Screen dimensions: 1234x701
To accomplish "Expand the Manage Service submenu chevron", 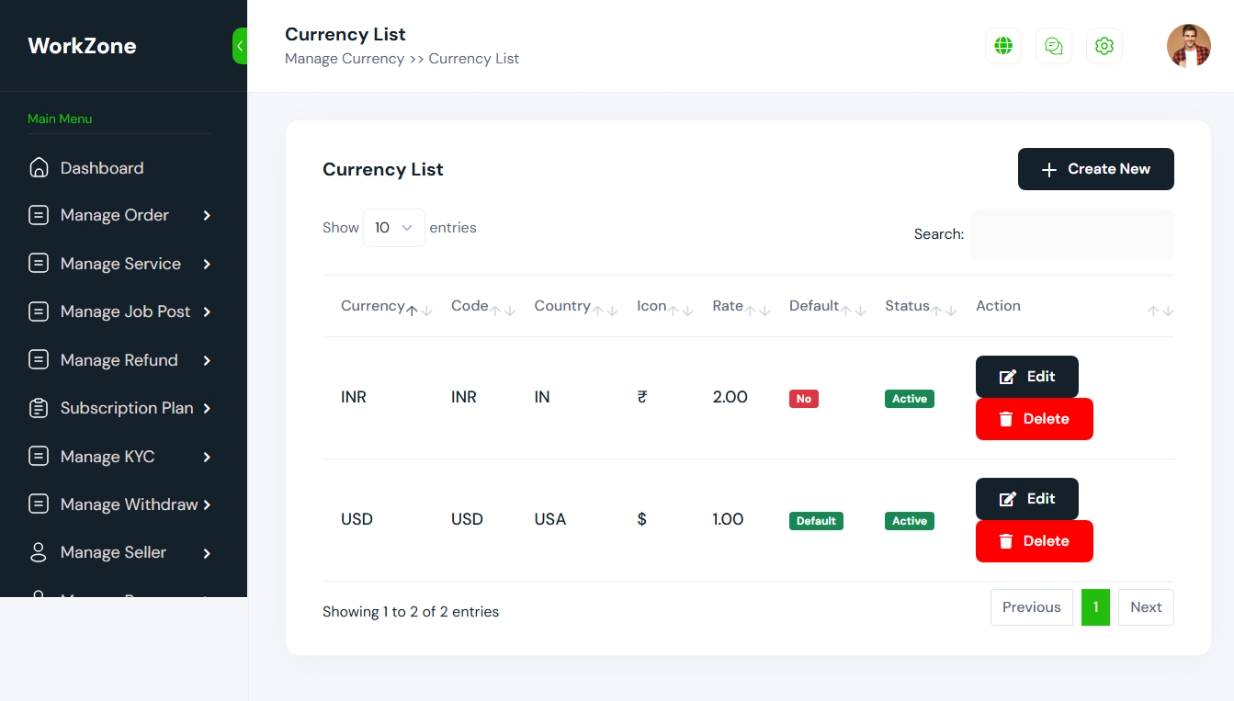I will pyautogui.click(x=207, y=264).
